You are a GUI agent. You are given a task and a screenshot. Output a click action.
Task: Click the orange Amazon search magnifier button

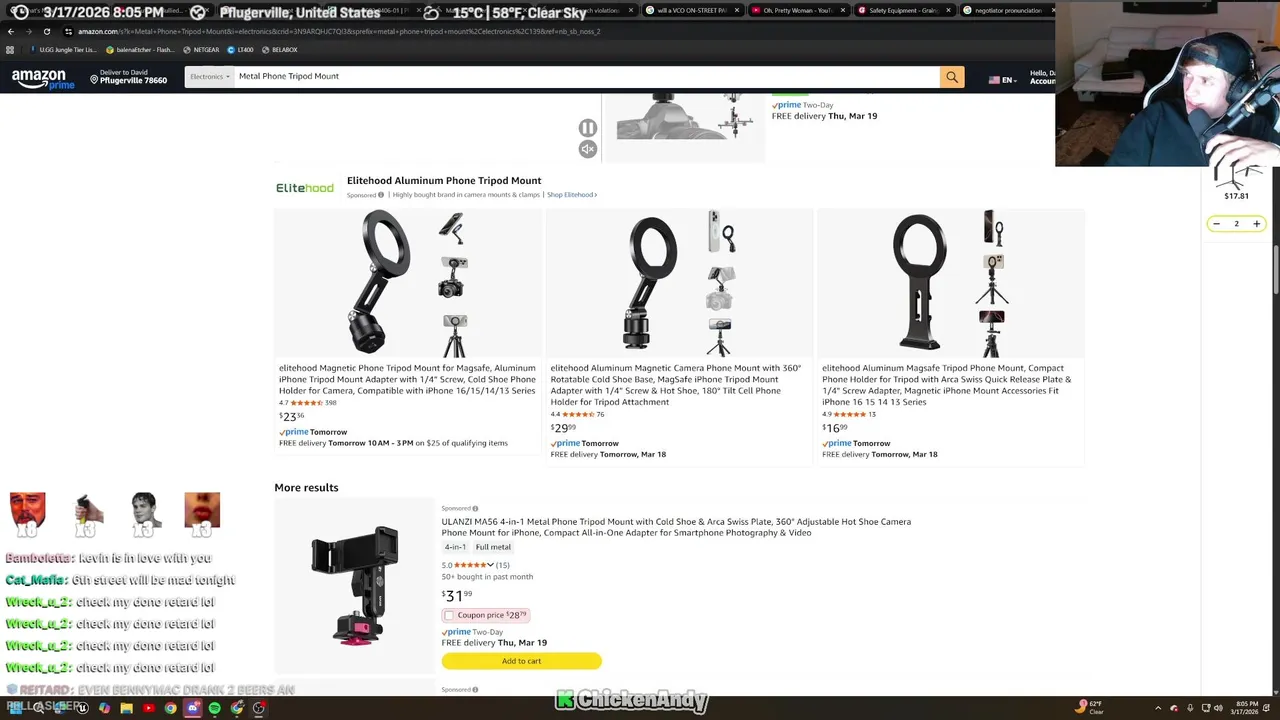952,77
